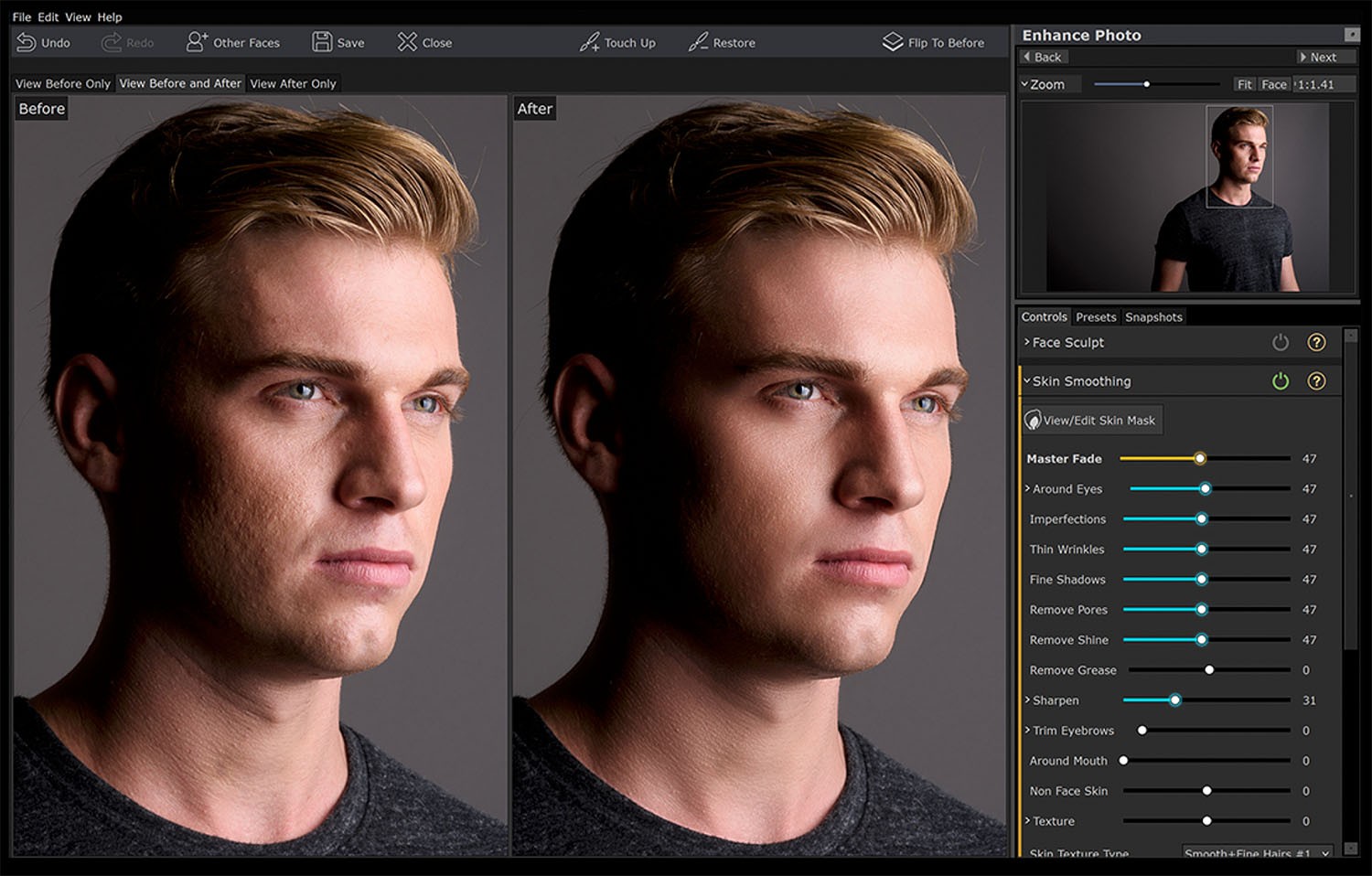Open Skin Smoothing help via question mark icon
This screenshot has height=876, width=1372.
1317,380
